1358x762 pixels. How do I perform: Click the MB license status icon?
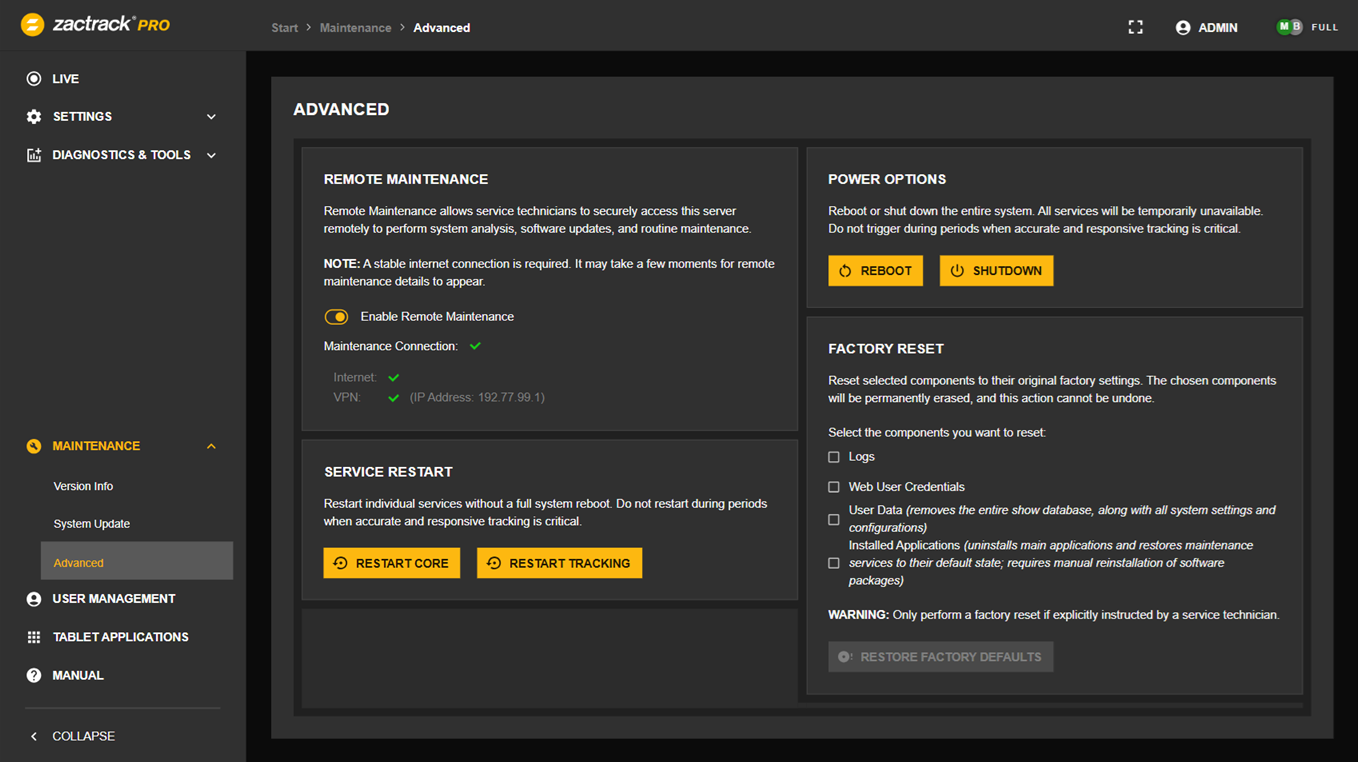(x=1290, y=27)
